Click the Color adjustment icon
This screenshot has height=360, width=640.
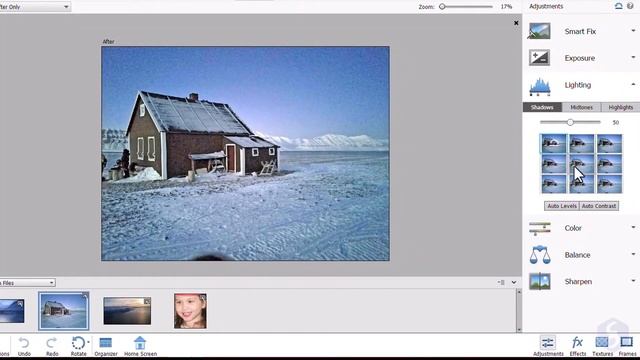540,228
